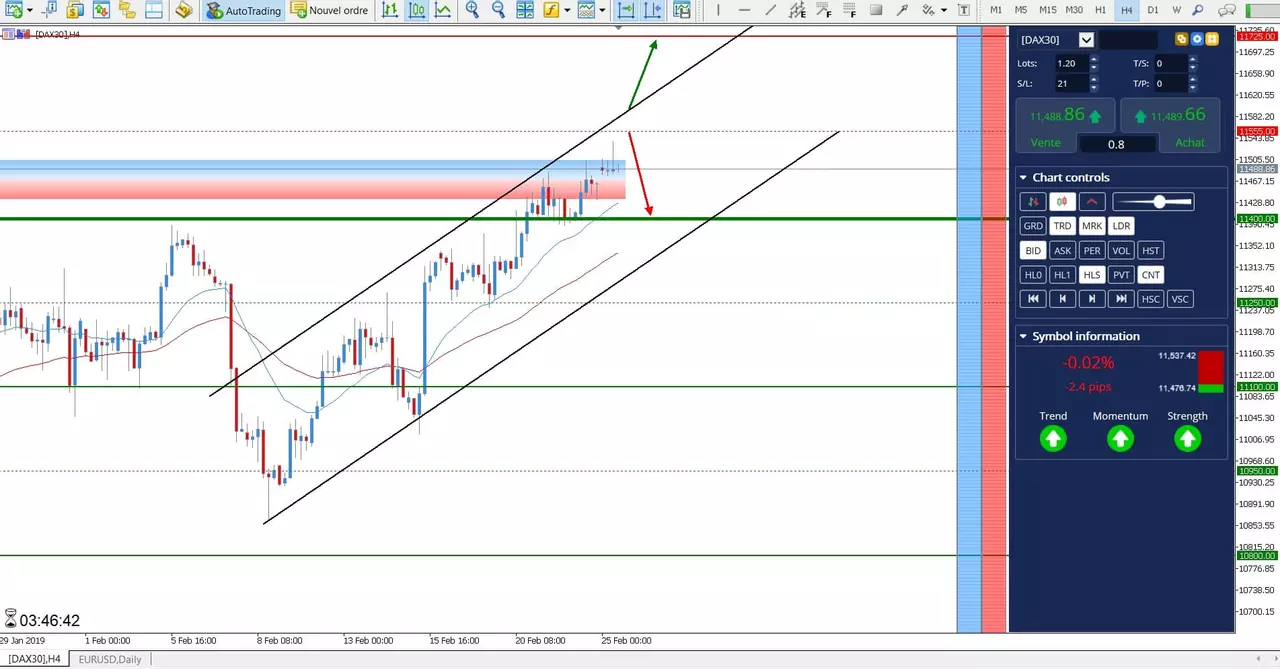Toggle the TRD button
The image size is (1280, 669).
1062,226
